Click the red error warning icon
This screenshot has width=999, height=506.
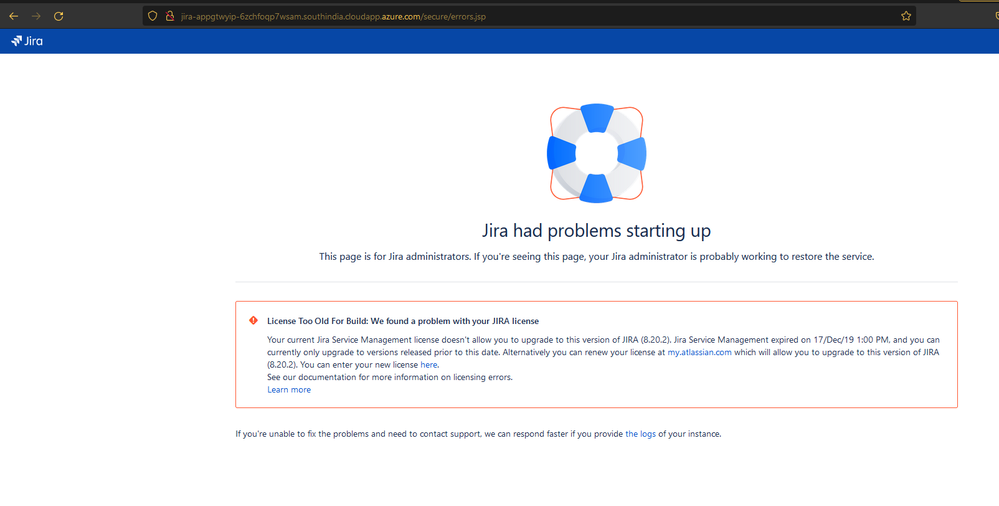253,321
